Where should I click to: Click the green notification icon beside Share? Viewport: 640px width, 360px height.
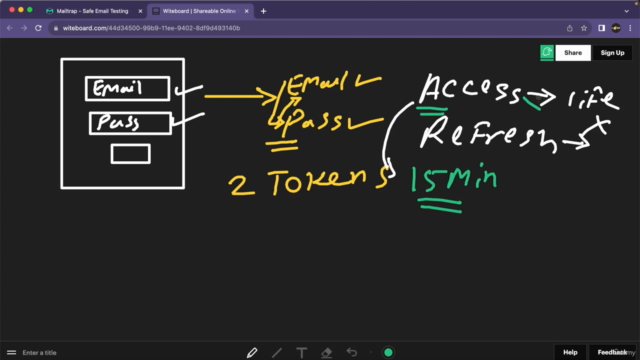tap(547, 53)
